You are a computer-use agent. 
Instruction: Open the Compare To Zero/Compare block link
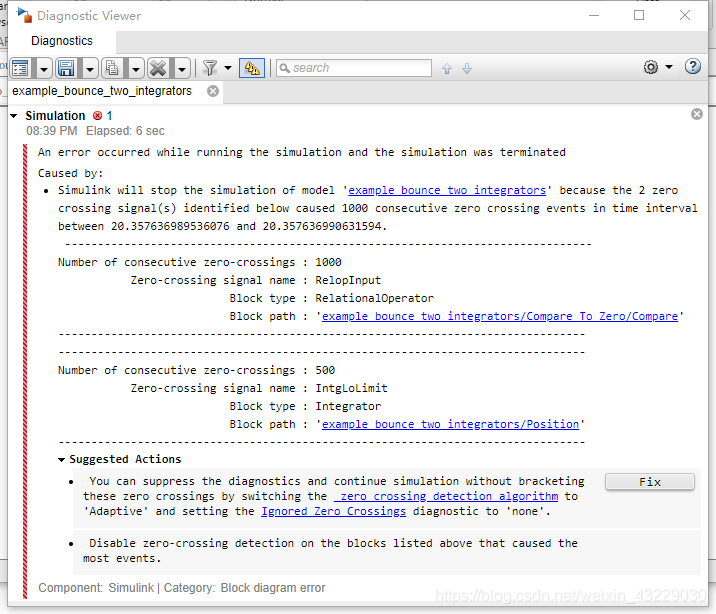500,316
